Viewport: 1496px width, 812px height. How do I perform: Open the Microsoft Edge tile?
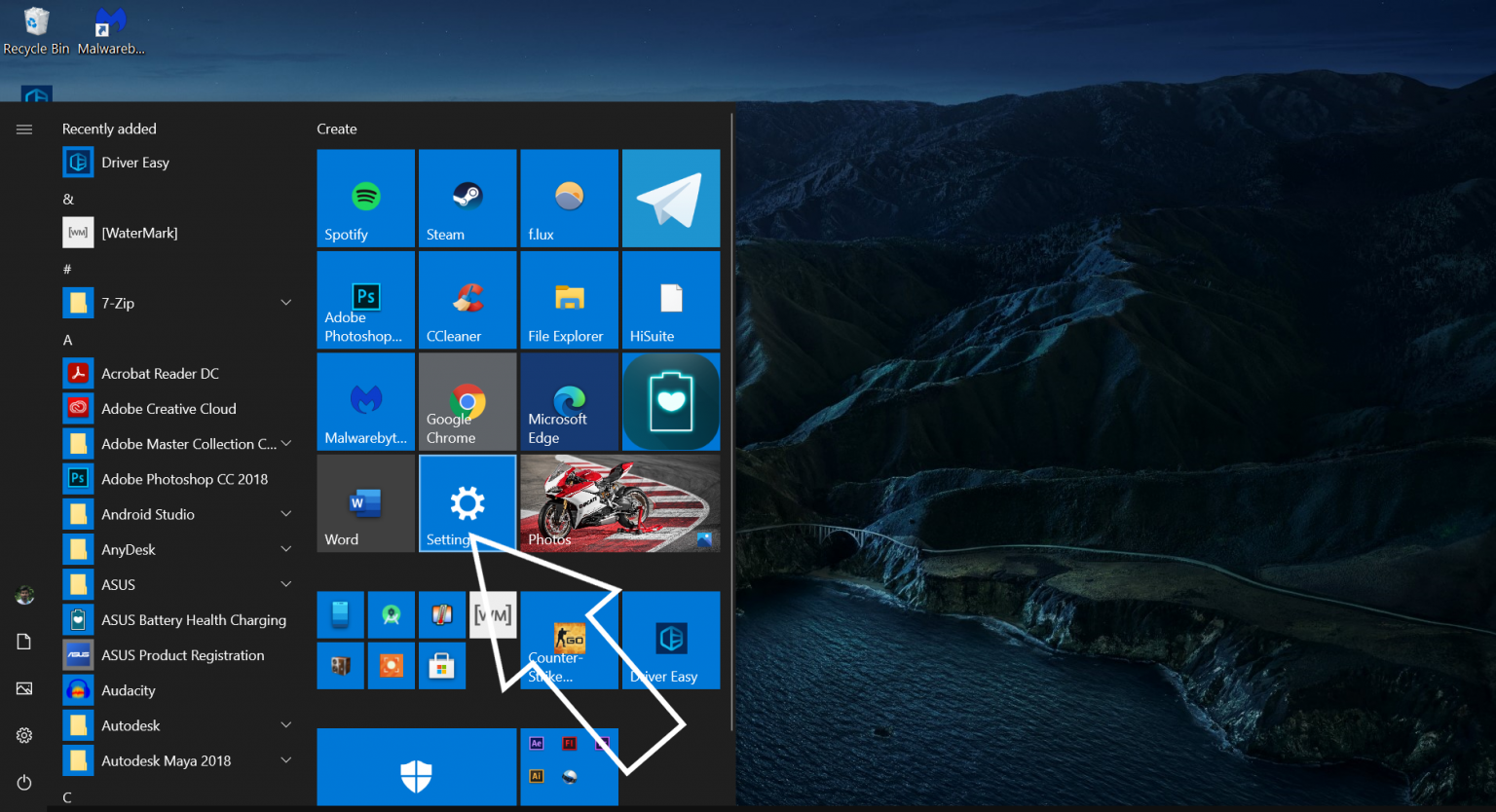click(569, 401)
